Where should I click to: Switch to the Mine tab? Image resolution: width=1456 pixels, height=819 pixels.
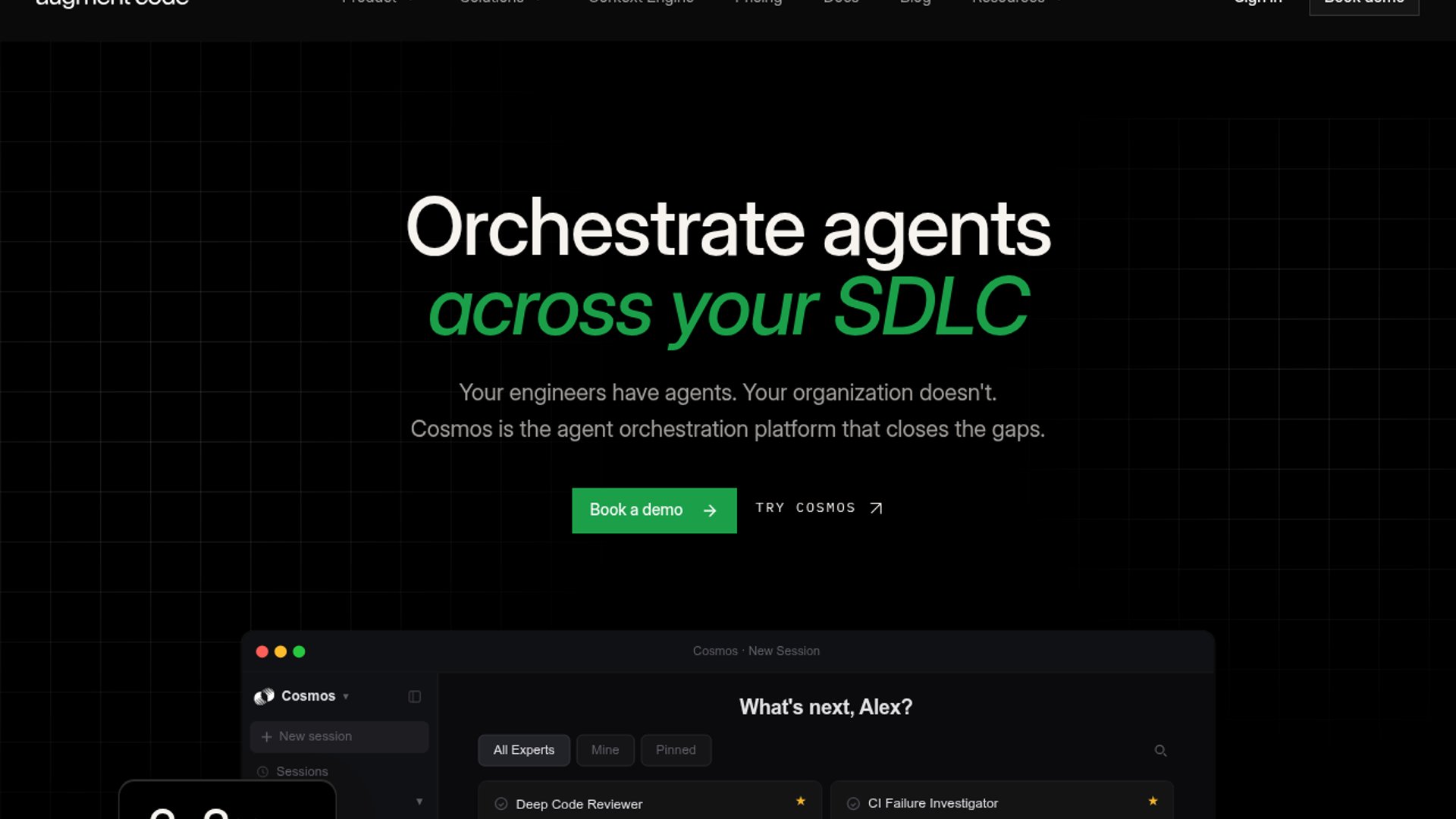click(605, 750)
